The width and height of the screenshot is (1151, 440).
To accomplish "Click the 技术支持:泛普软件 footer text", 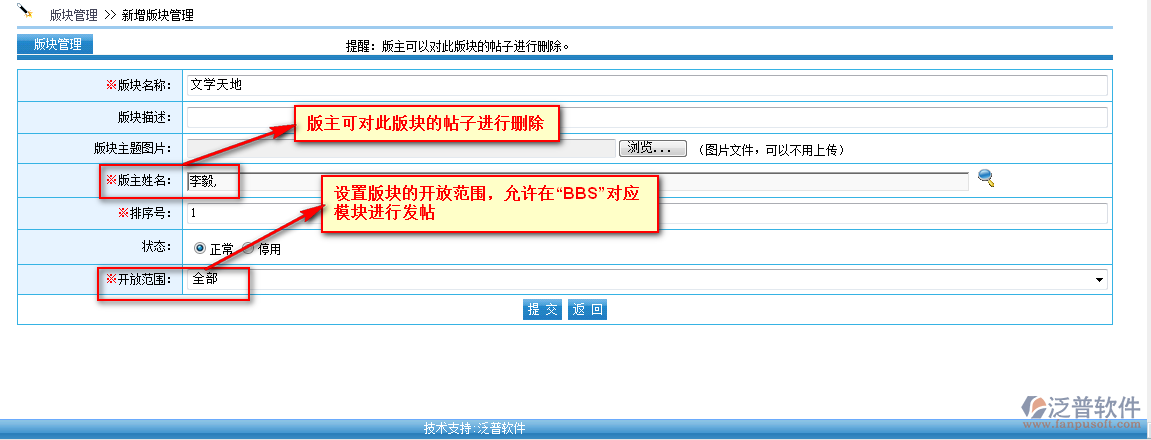I will pos(474,428).
